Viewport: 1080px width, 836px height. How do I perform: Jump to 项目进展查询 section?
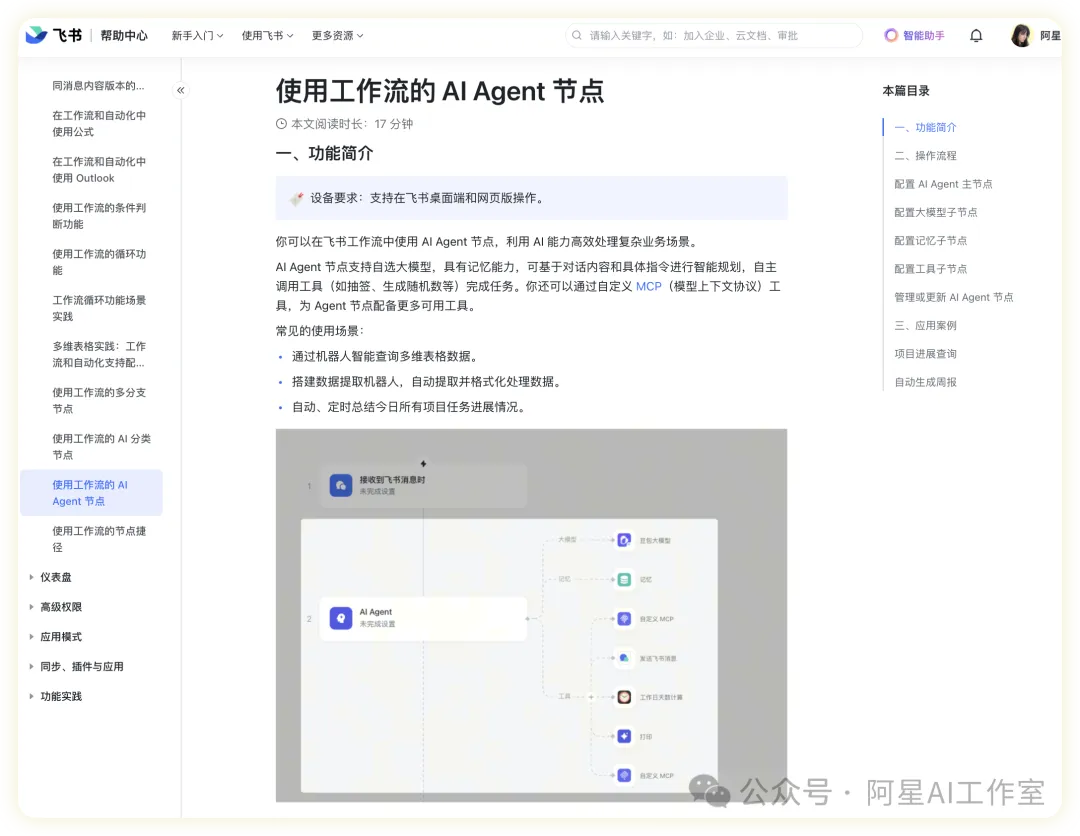tap(925, 353)
